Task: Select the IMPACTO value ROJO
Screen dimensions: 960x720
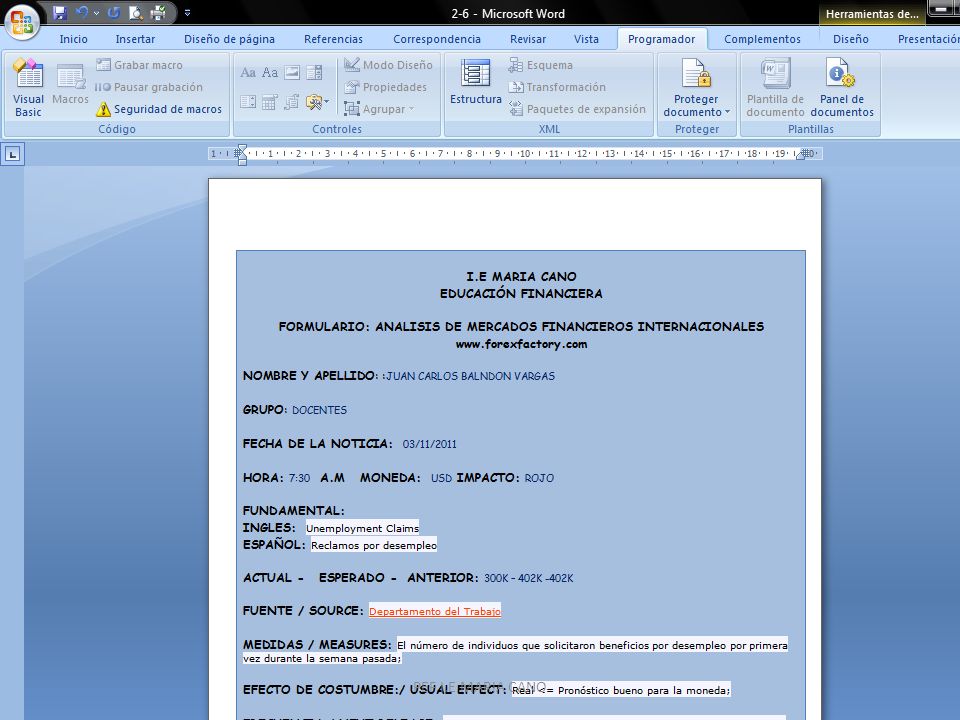Action: [x=539, y=478]
